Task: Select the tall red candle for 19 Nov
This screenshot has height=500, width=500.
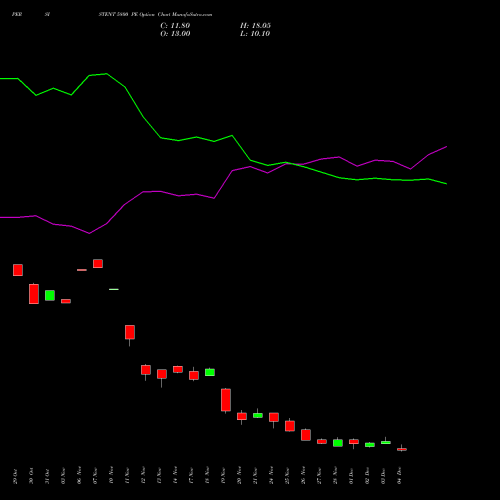Action: [226, 400]
